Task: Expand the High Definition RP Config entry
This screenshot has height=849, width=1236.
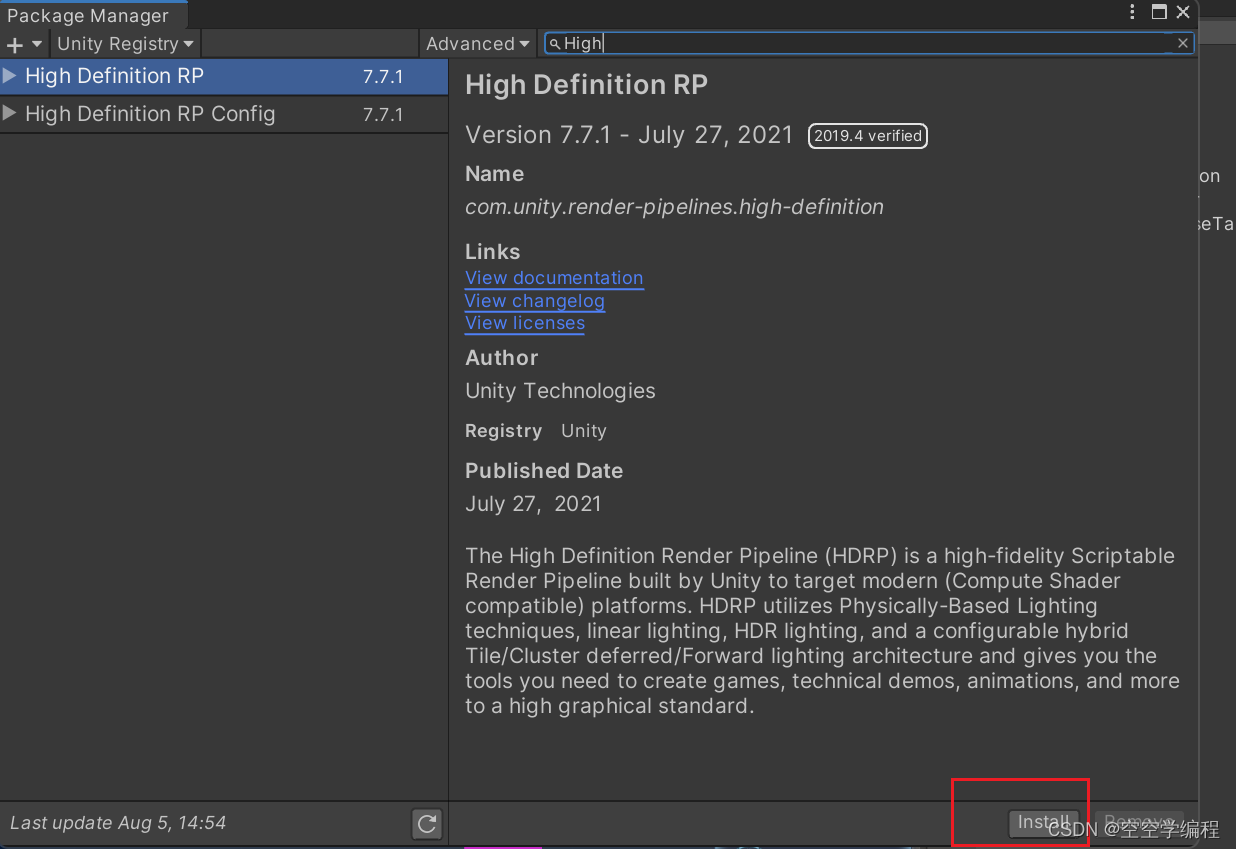Action: click(x=9, y=114)
